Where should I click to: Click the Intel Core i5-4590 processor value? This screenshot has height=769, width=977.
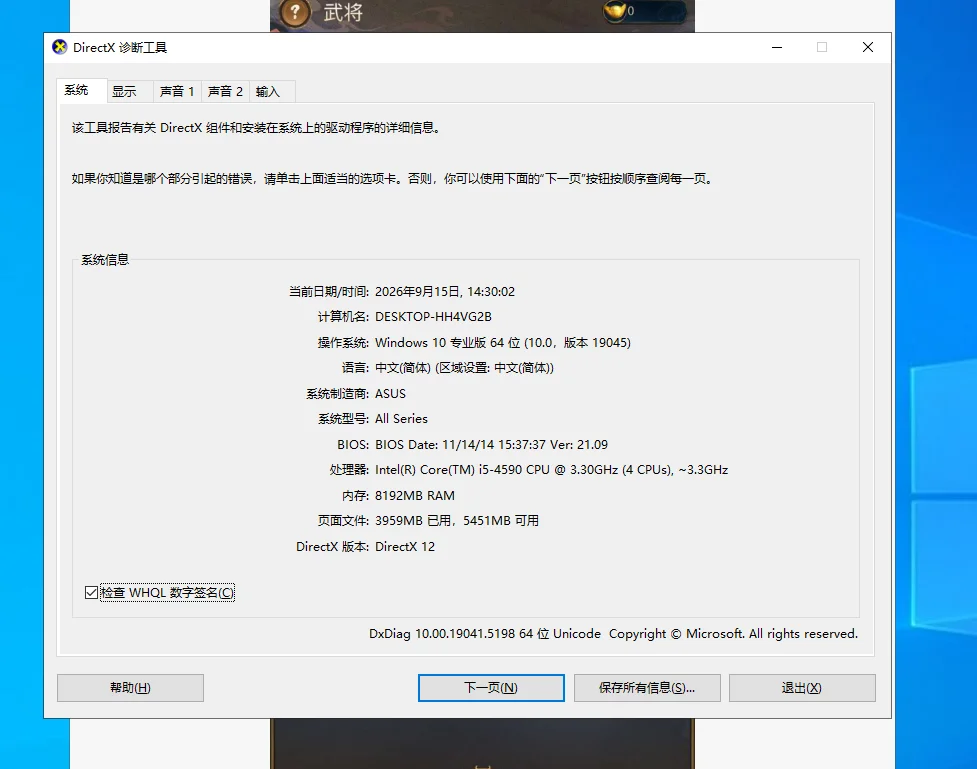coord(551,470)
